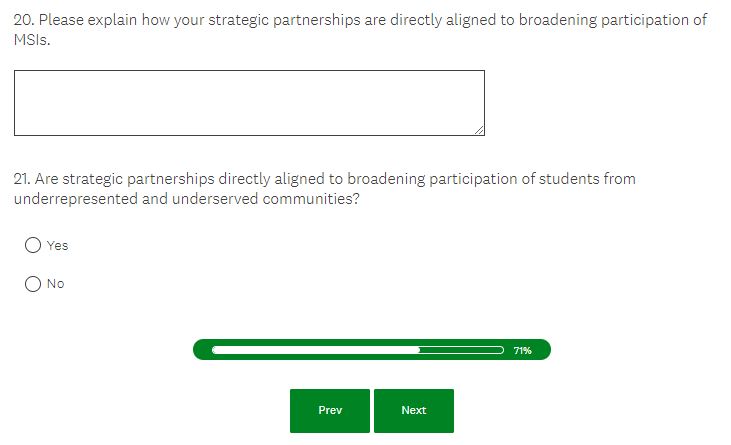Click the top border of the answer text box
This screenshot has width=731, height=445.
(x=249, y=71)
